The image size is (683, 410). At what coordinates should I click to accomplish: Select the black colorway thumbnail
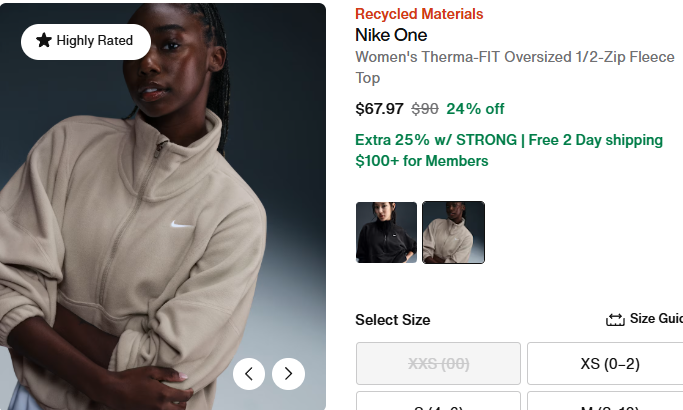(x=386, y=232)
